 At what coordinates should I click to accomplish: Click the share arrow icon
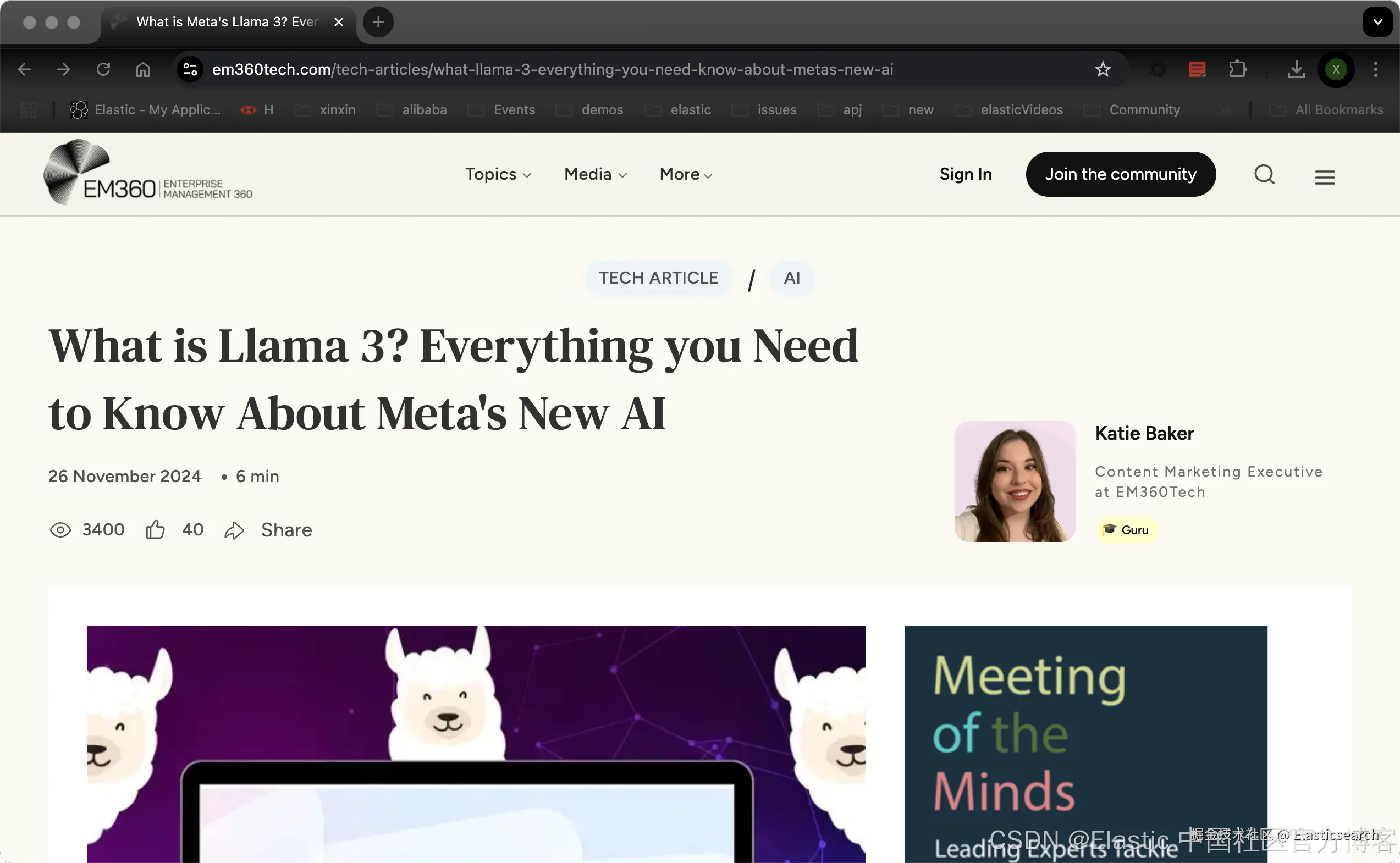pos(234,530)
